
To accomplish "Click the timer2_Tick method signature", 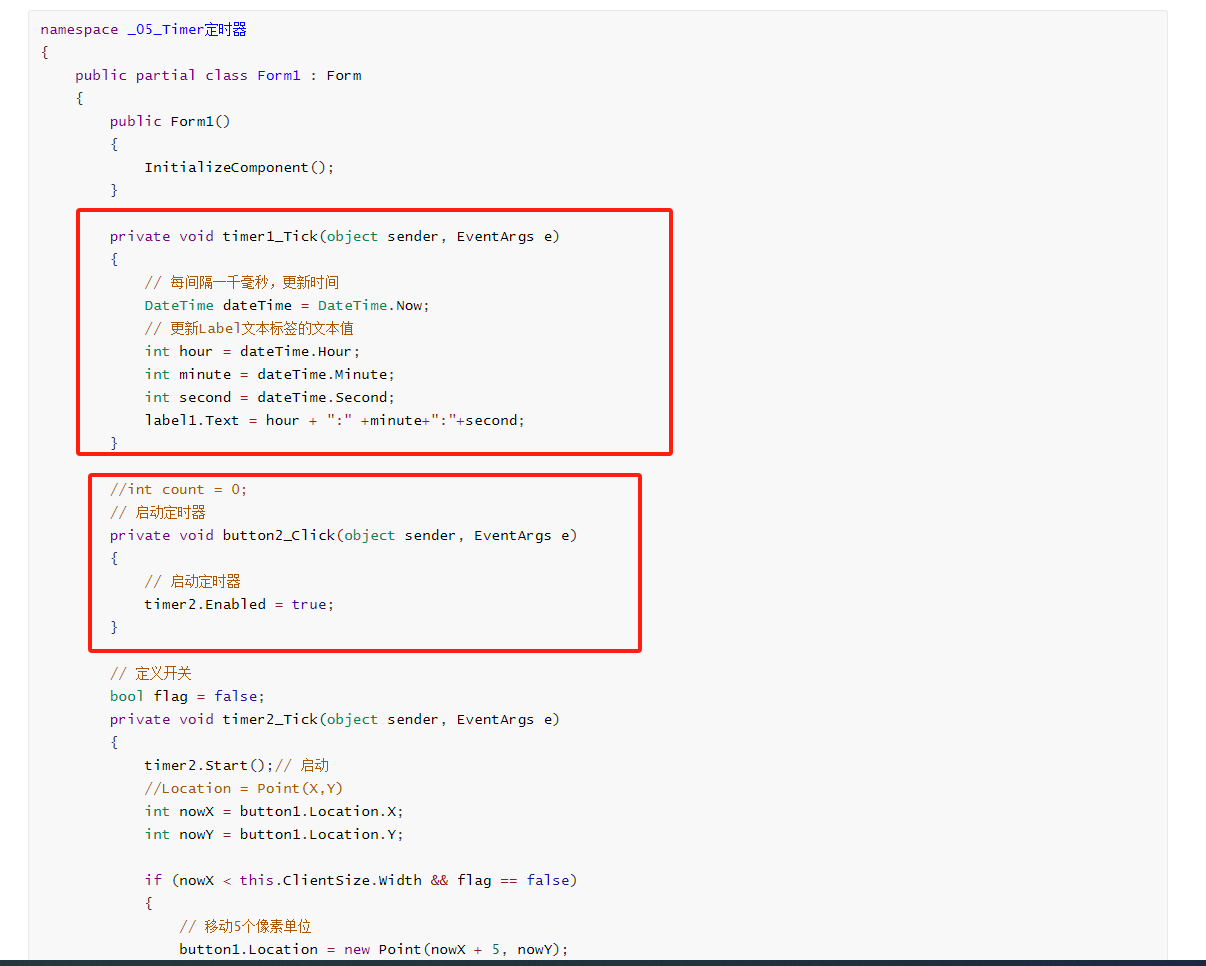I will pyautogui.click(x=335, y=719).
